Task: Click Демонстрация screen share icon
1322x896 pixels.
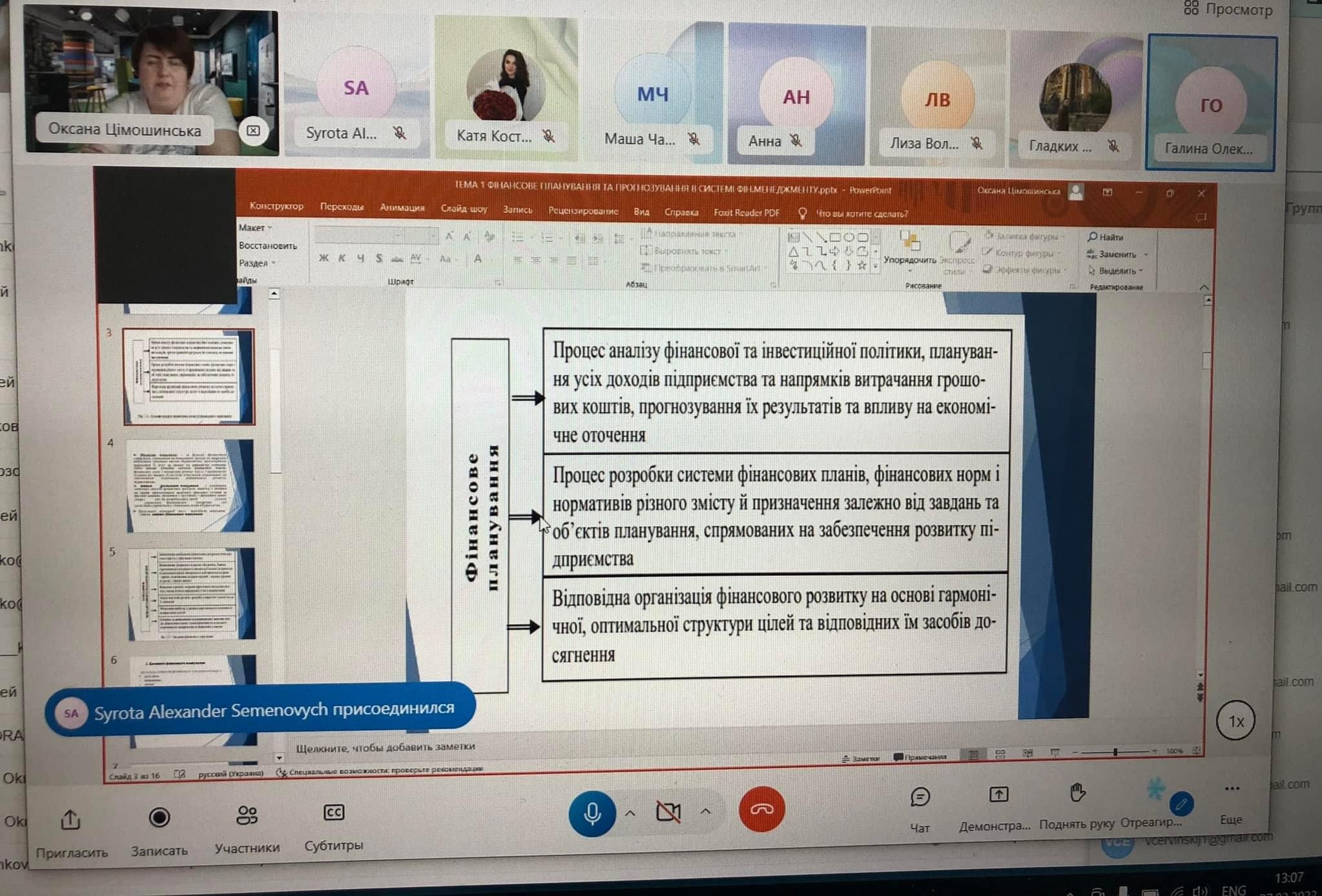Action: [x=998, y=795]
